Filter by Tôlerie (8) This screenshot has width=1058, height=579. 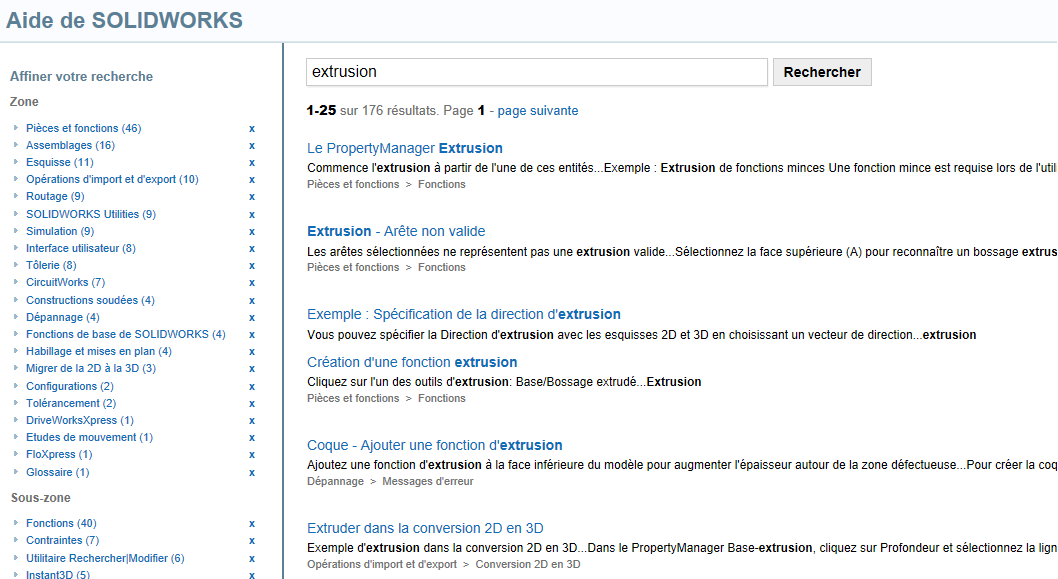click(x=51, y=265)
